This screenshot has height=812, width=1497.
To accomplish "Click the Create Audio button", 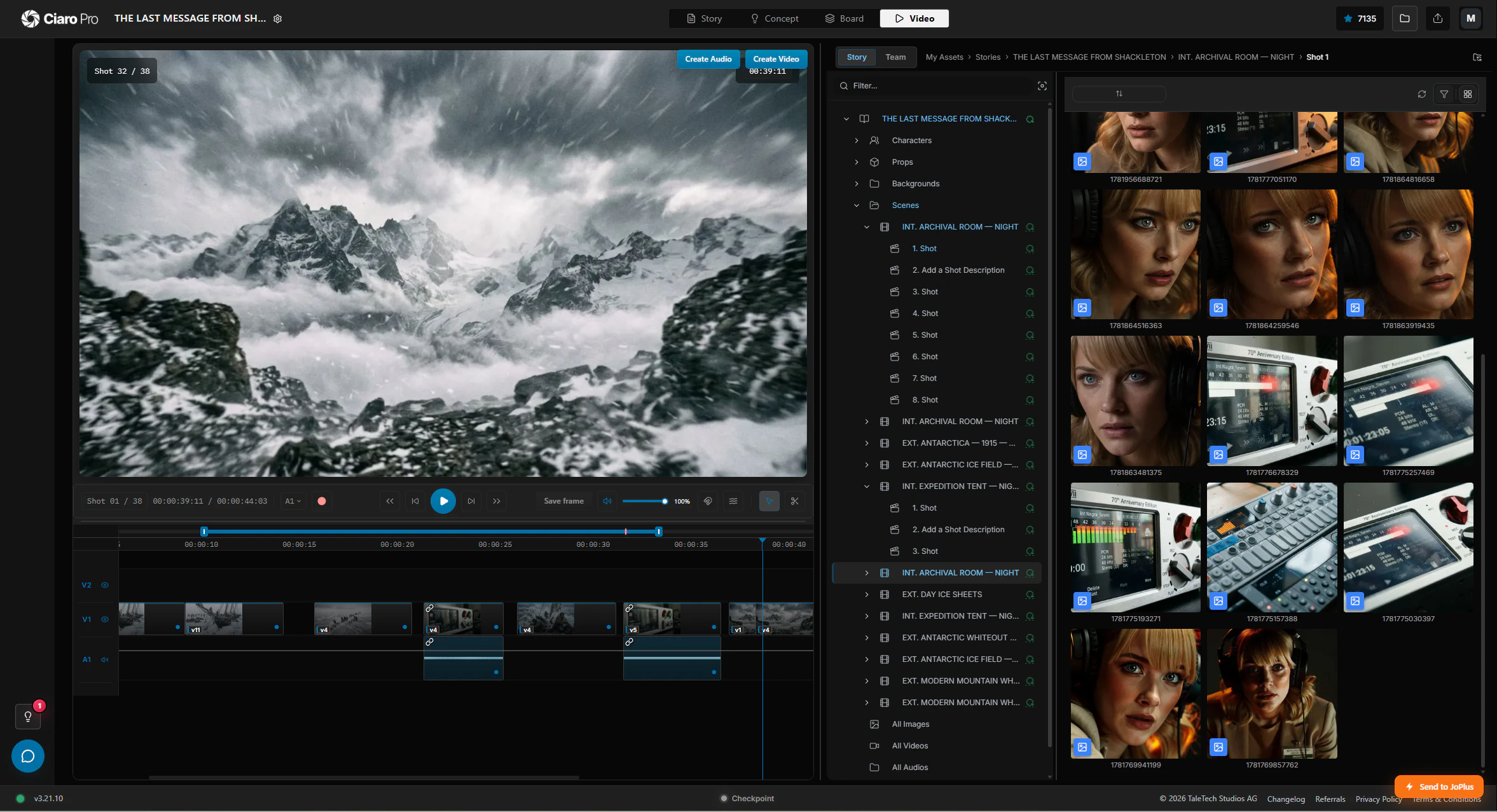I will click(x=708, y=59).
